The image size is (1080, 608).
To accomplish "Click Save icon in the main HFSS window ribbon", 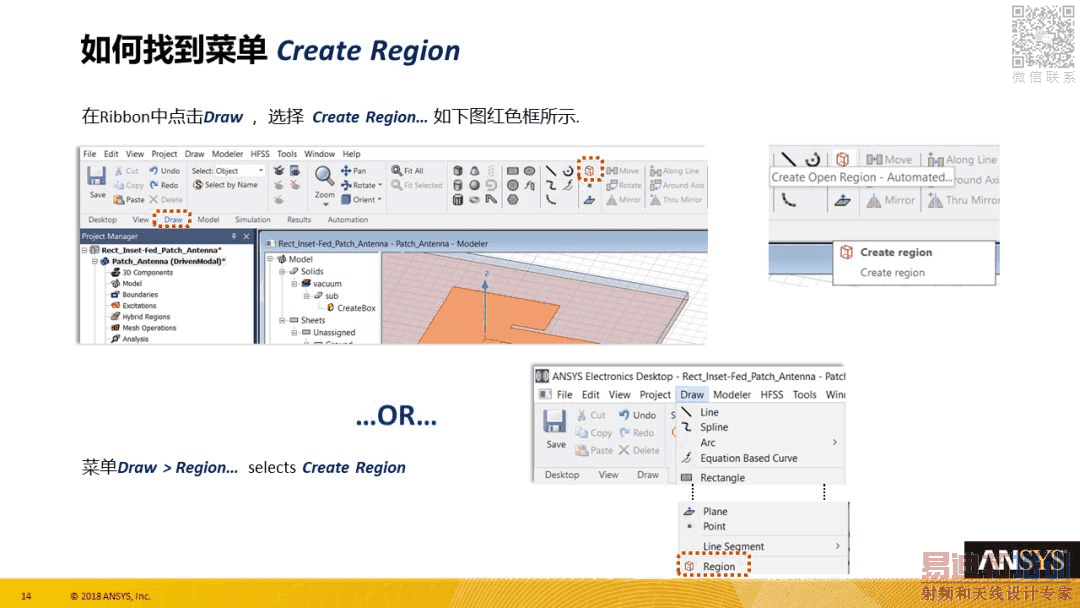I will 96,176.
